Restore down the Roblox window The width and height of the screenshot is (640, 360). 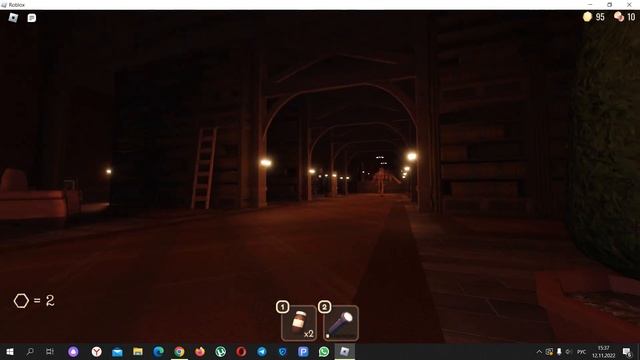tap(609, 4)
